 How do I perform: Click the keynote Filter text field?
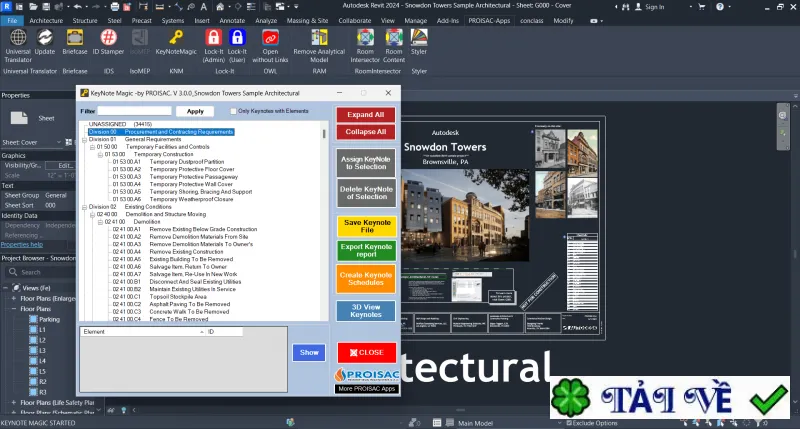(x=134, y=111)
